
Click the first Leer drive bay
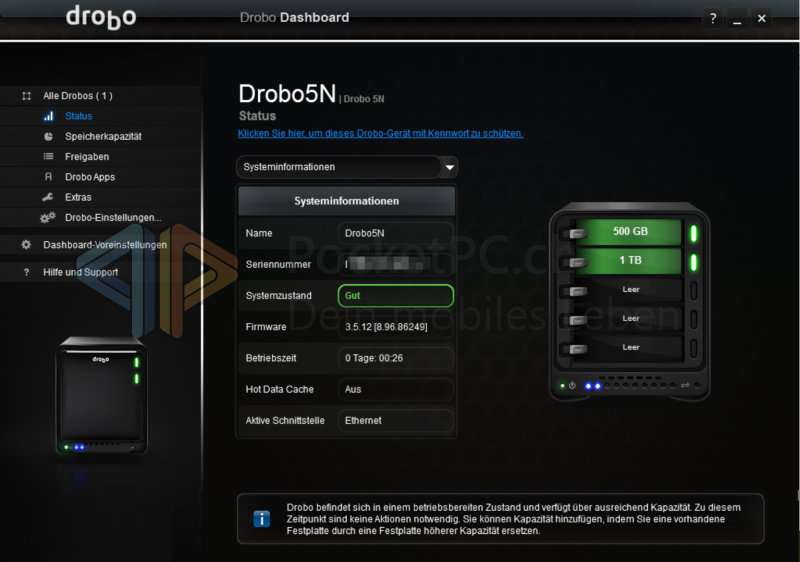629,290
